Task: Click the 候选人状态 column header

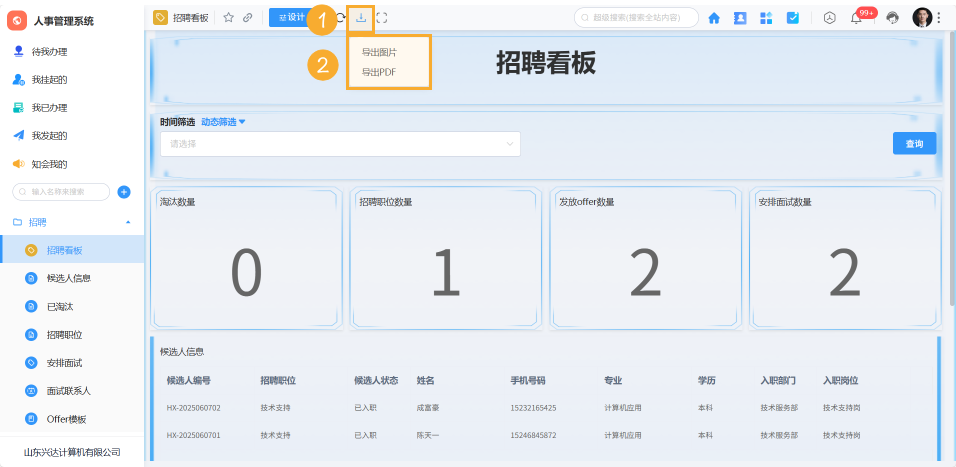Action: click(376, 380)
